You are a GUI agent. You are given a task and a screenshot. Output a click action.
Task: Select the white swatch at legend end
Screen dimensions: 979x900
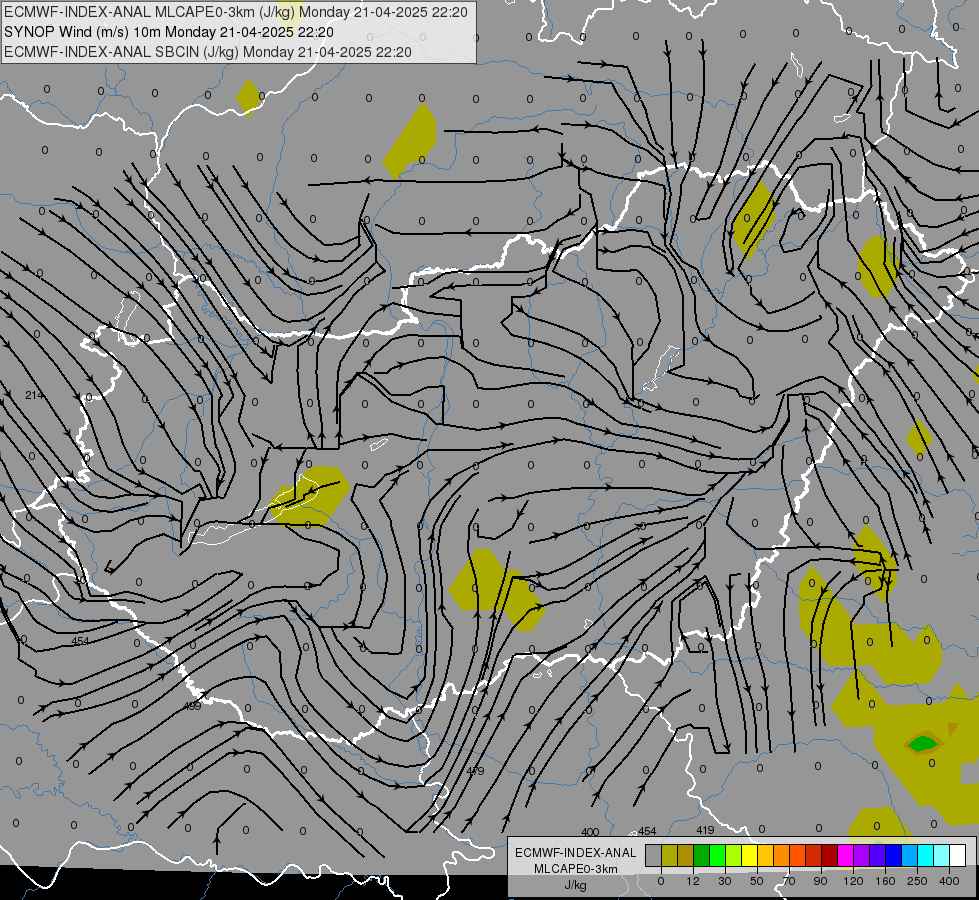coord(957,855)
